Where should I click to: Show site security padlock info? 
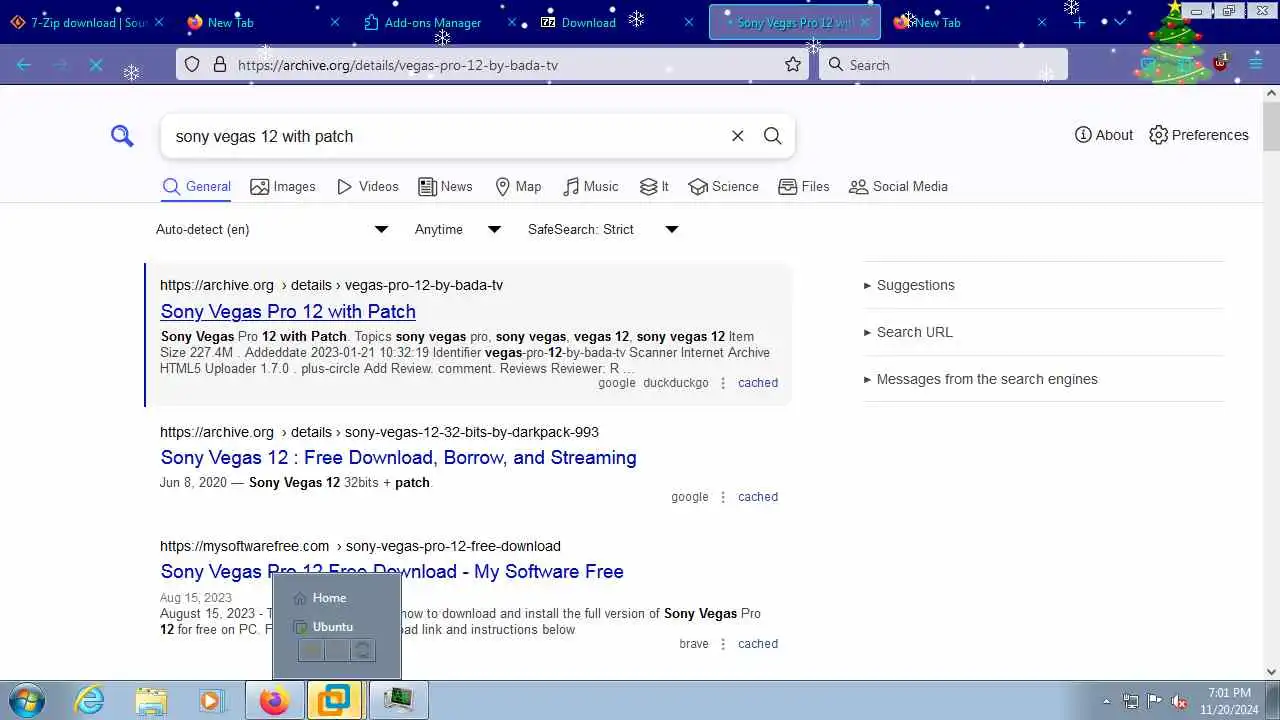pyautogui.click(x=219, y=65)
